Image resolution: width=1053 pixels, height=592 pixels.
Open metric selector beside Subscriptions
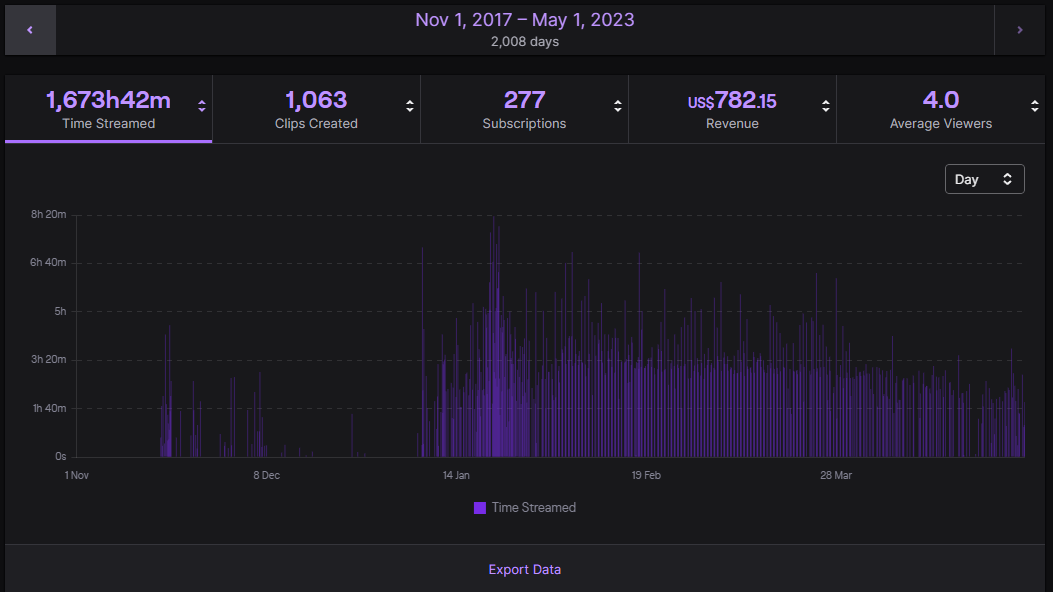click(x=618, y=106)
